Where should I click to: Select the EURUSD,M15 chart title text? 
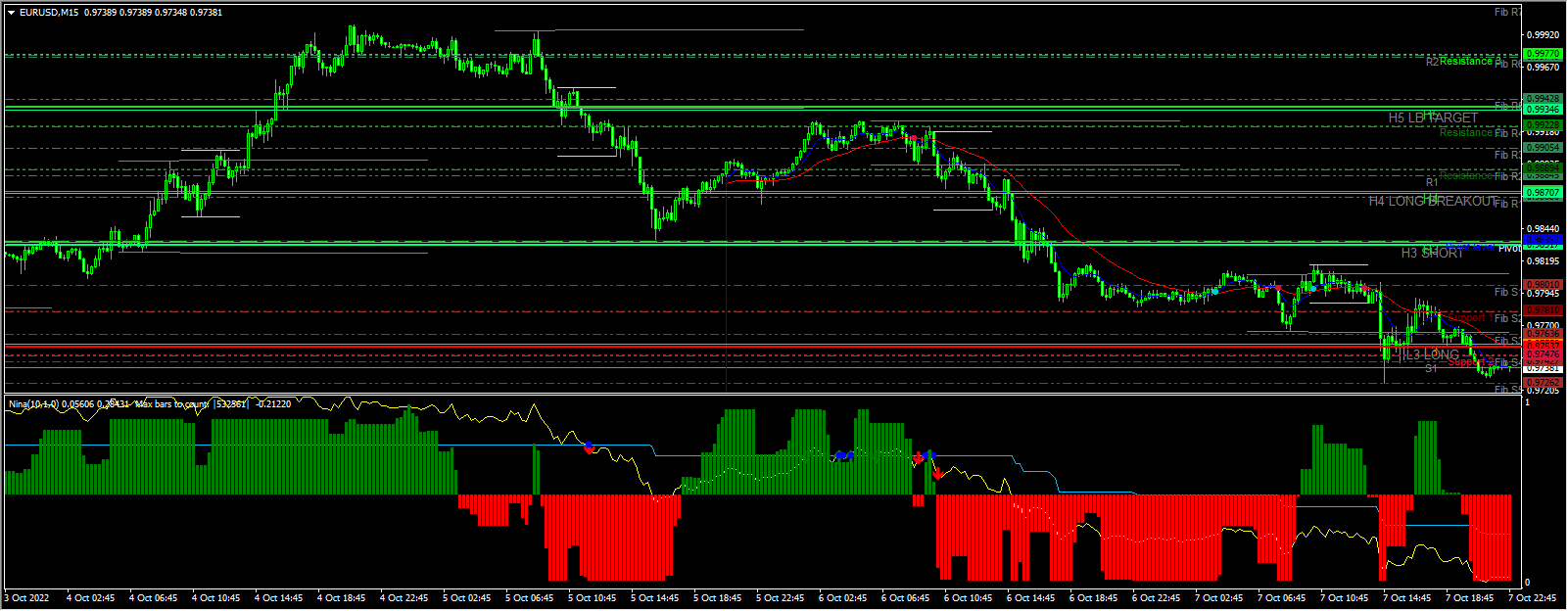49,13
